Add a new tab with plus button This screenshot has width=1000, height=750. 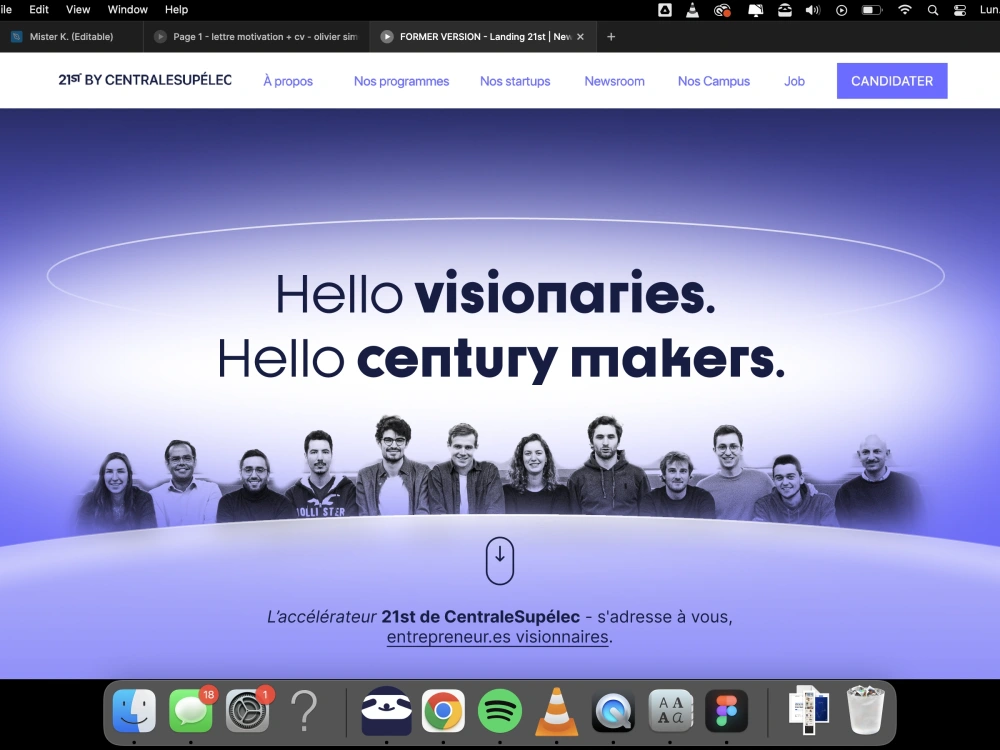611,37
